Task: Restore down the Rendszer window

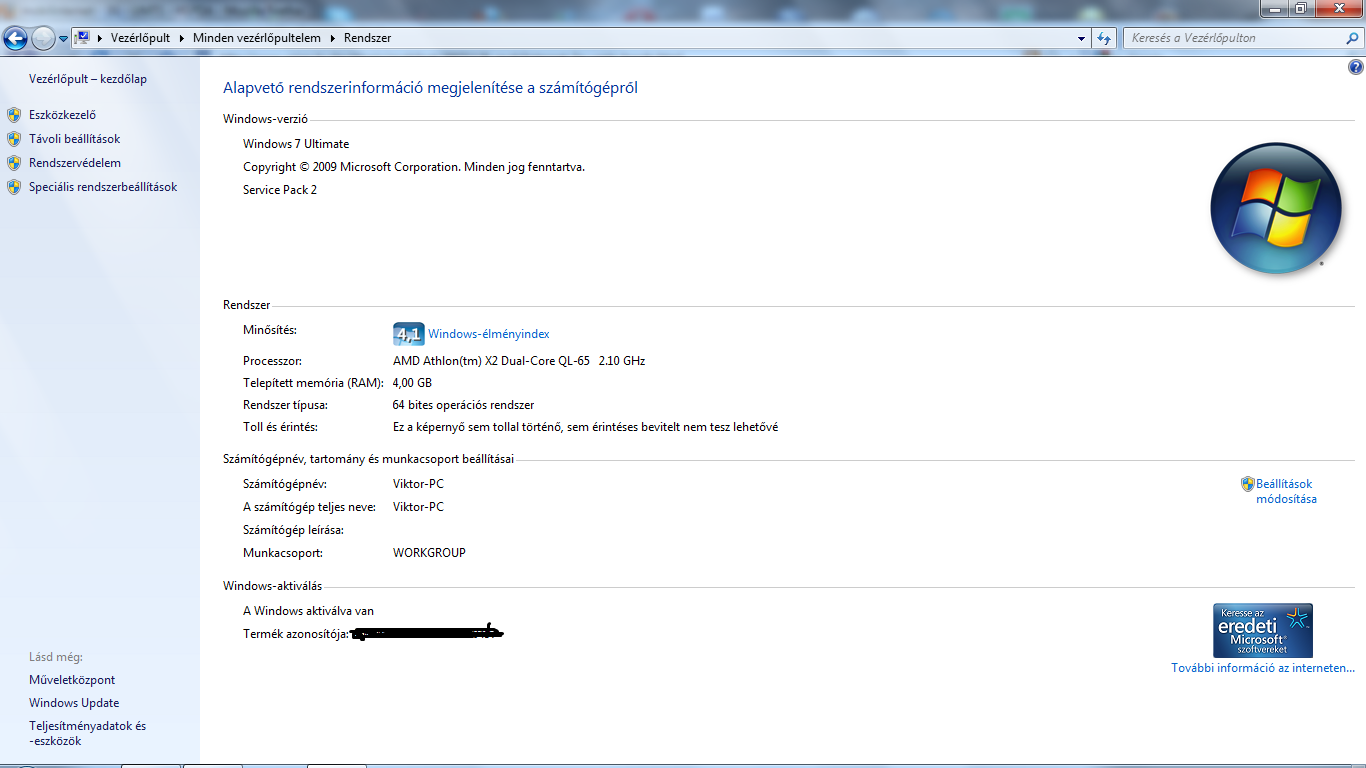Action: (x=1300, y=8)
